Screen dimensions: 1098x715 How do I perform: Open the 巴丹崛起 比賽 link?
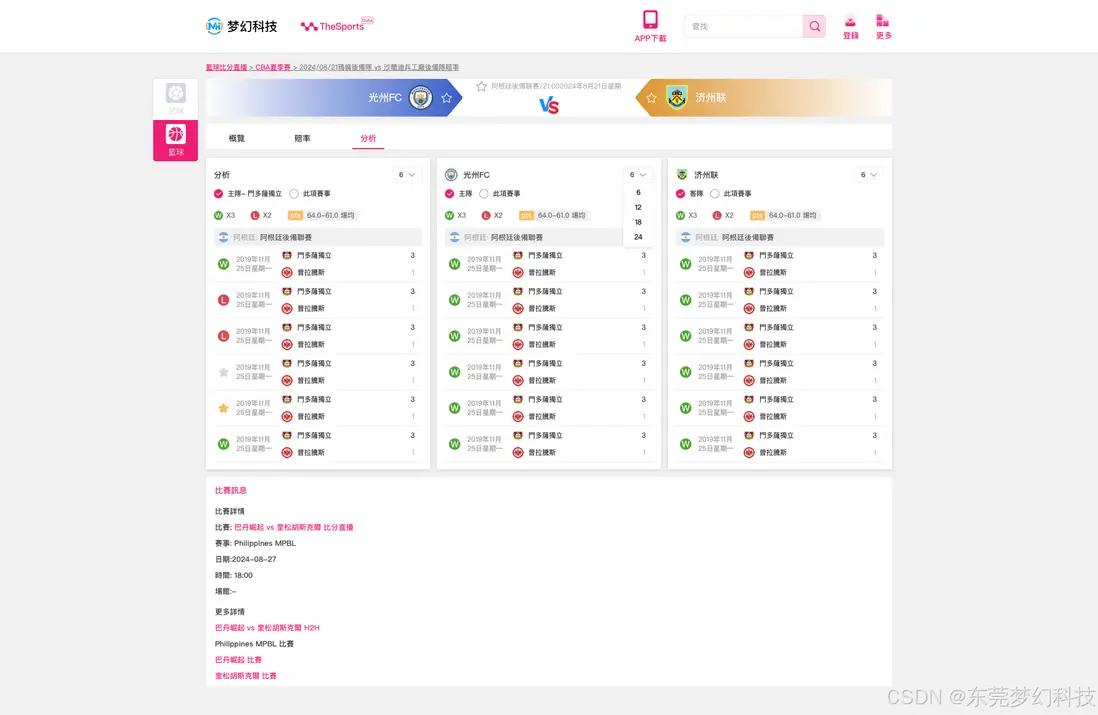point(238,660)
